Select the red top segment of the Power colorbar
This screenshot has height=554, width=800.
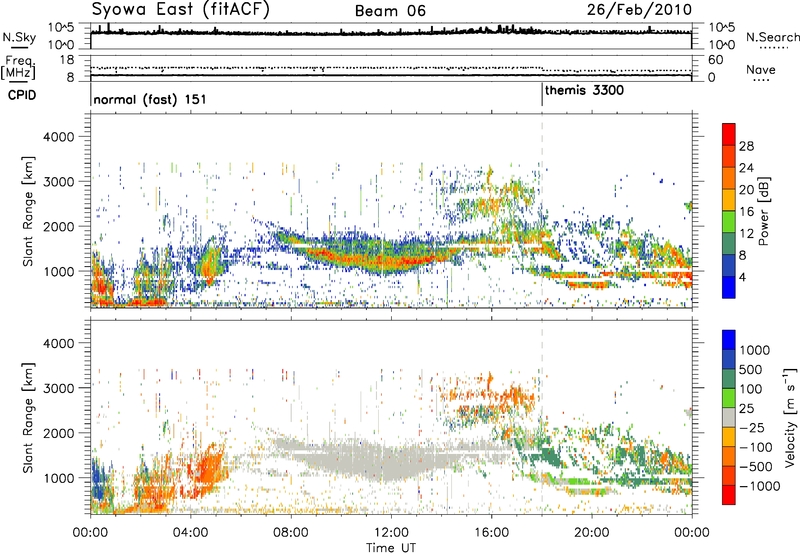point(729,134)
